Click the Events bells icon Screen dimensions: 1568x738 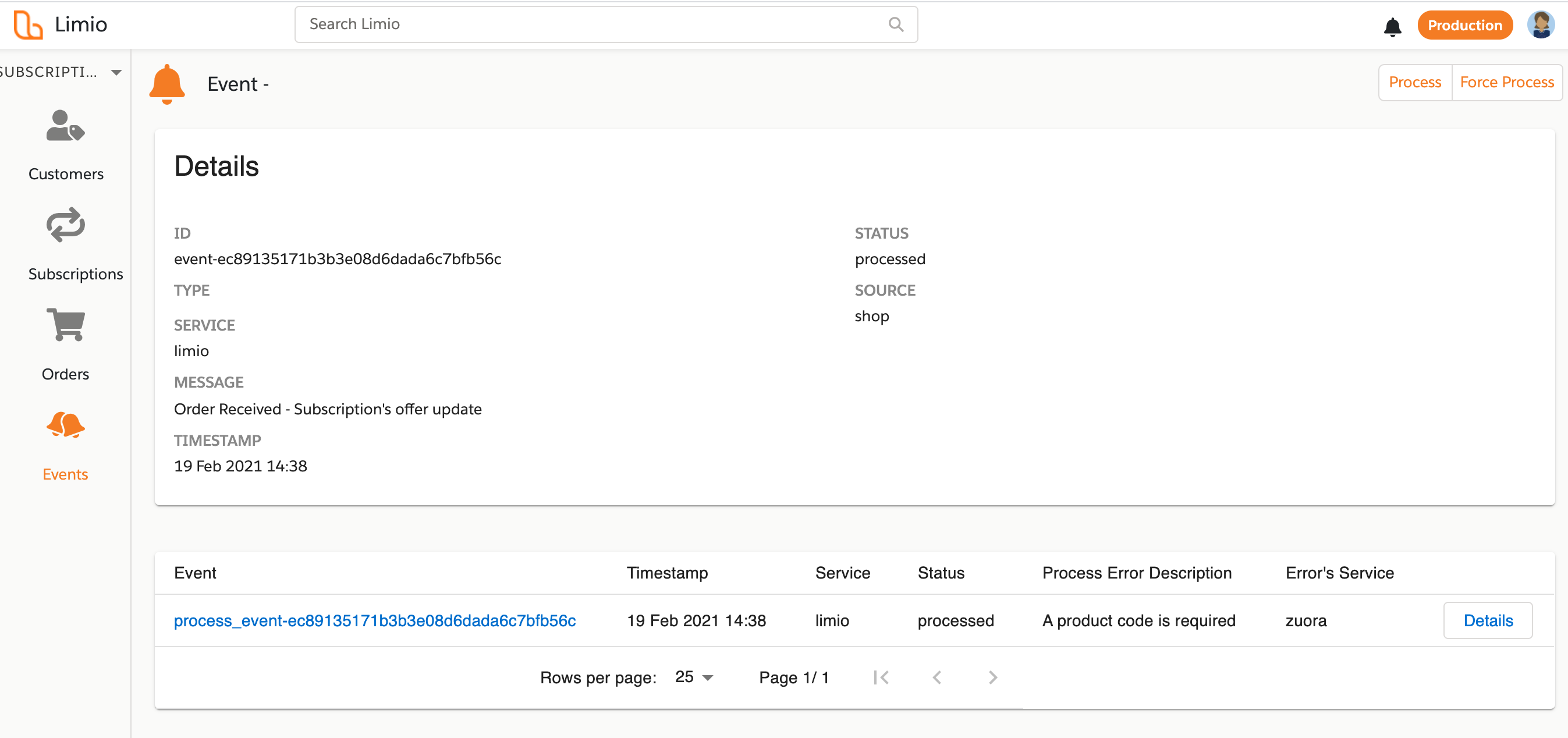[65, 424]
